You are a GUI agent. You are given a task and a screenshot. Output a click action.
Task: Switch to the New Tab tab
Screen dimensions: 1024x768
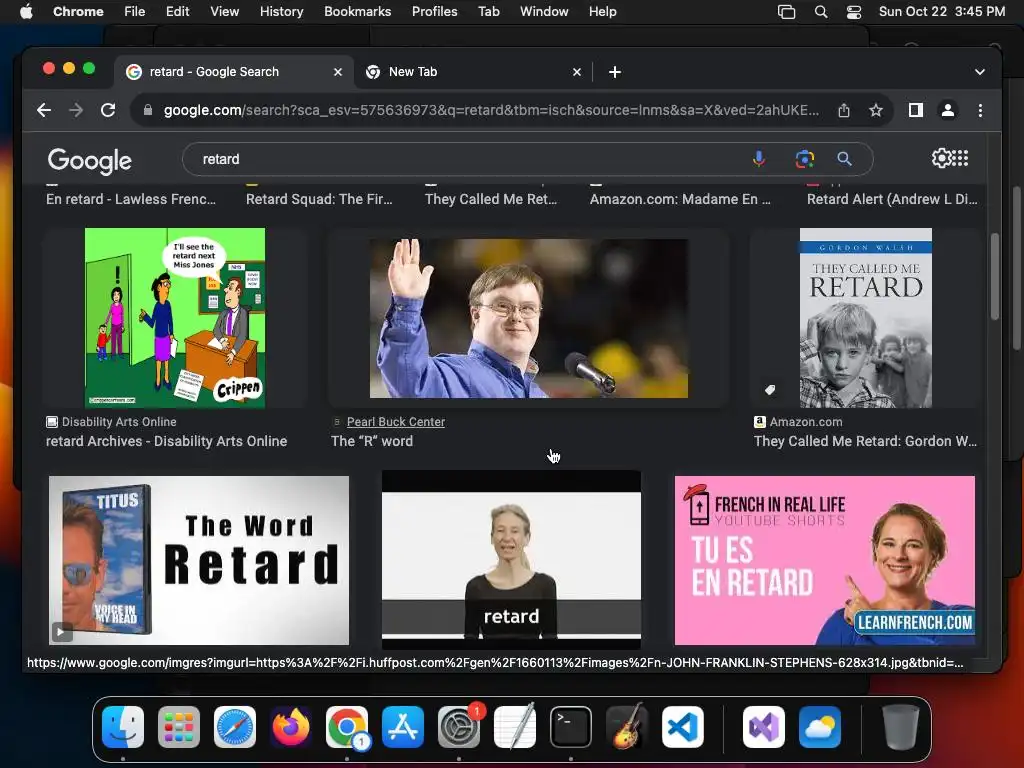[473, 72]
